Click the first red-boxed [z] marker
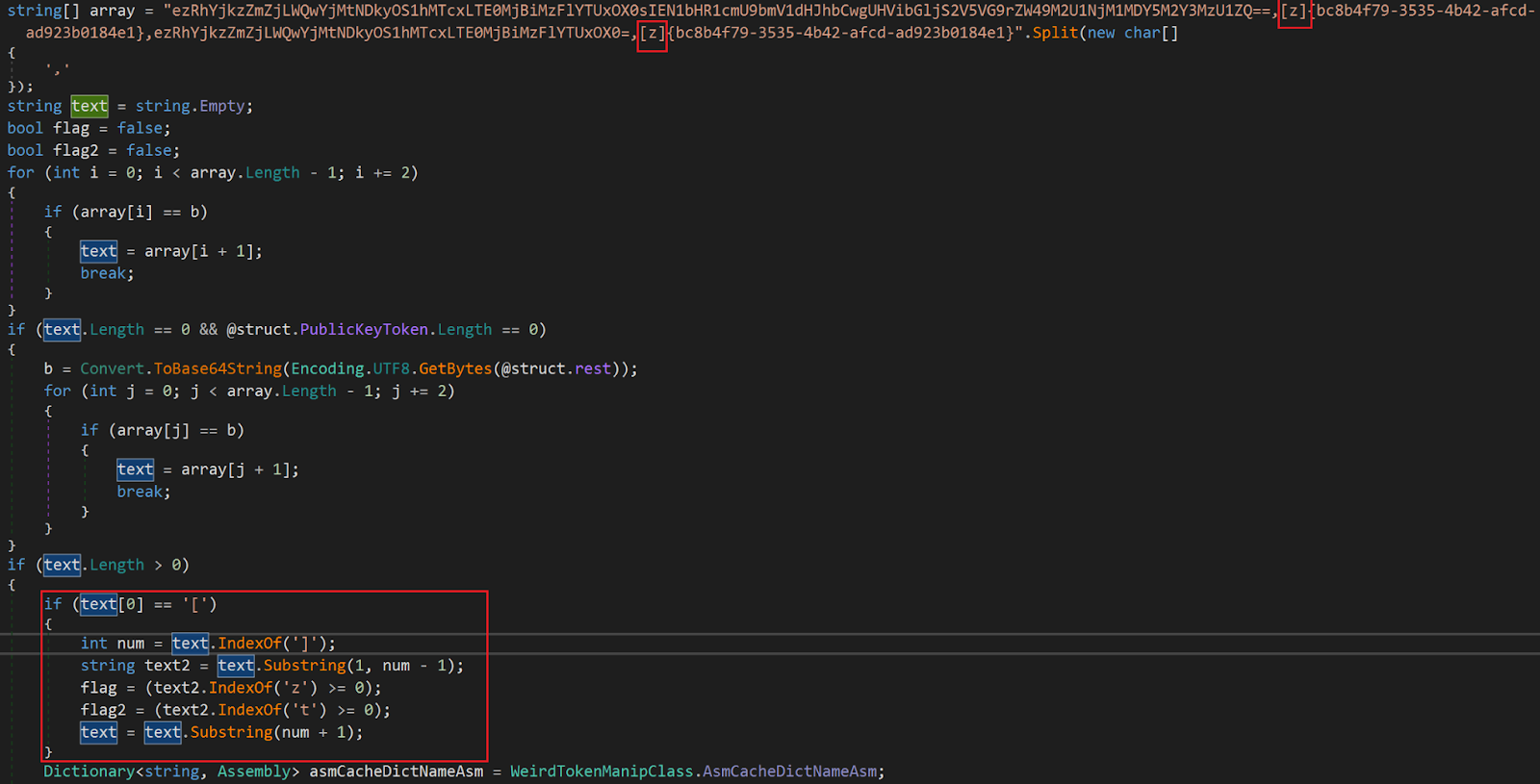 tap(1294, 12)
